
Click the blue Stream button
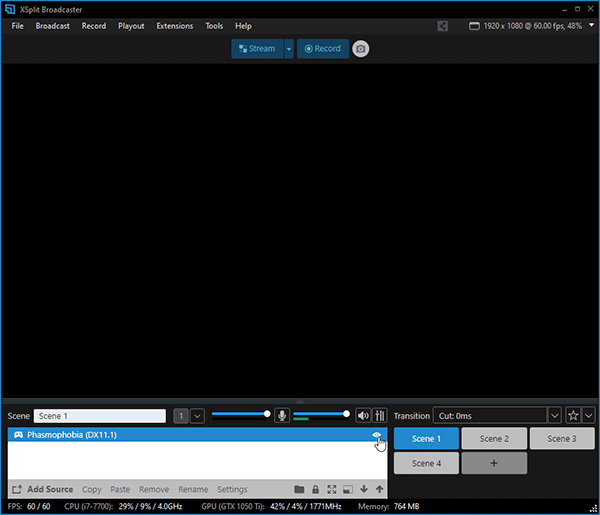click(257, 49)
